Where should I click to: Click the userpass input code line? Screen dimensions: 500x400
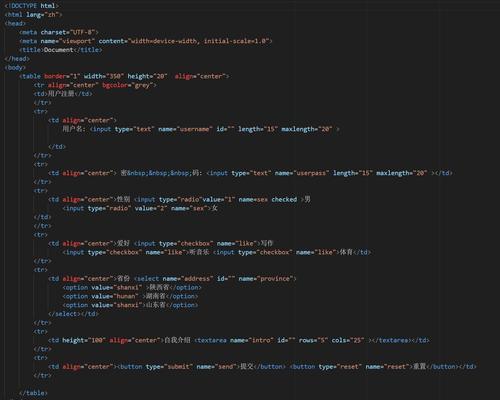click(x=250, y=173)
